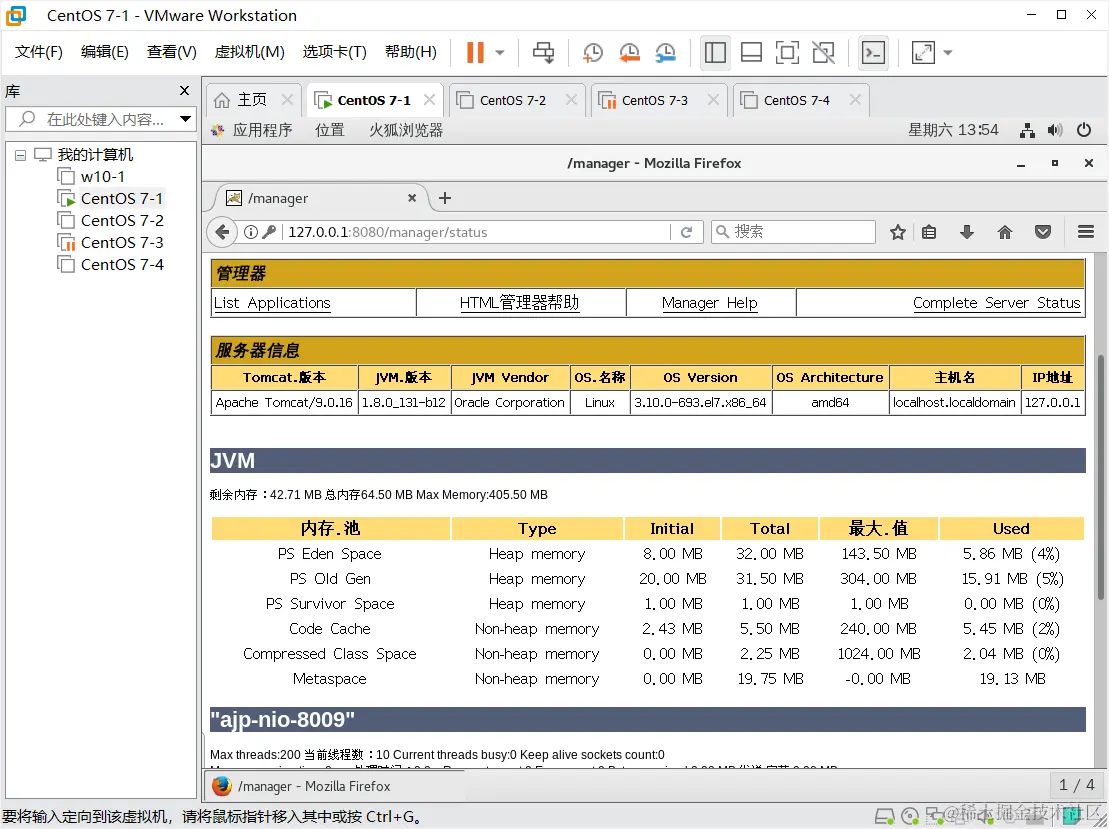Image resolution: width=1109 pixels, height=829 pixels.
Task: Open the 编辑(E) menu
Action: [x=105, y=52]
